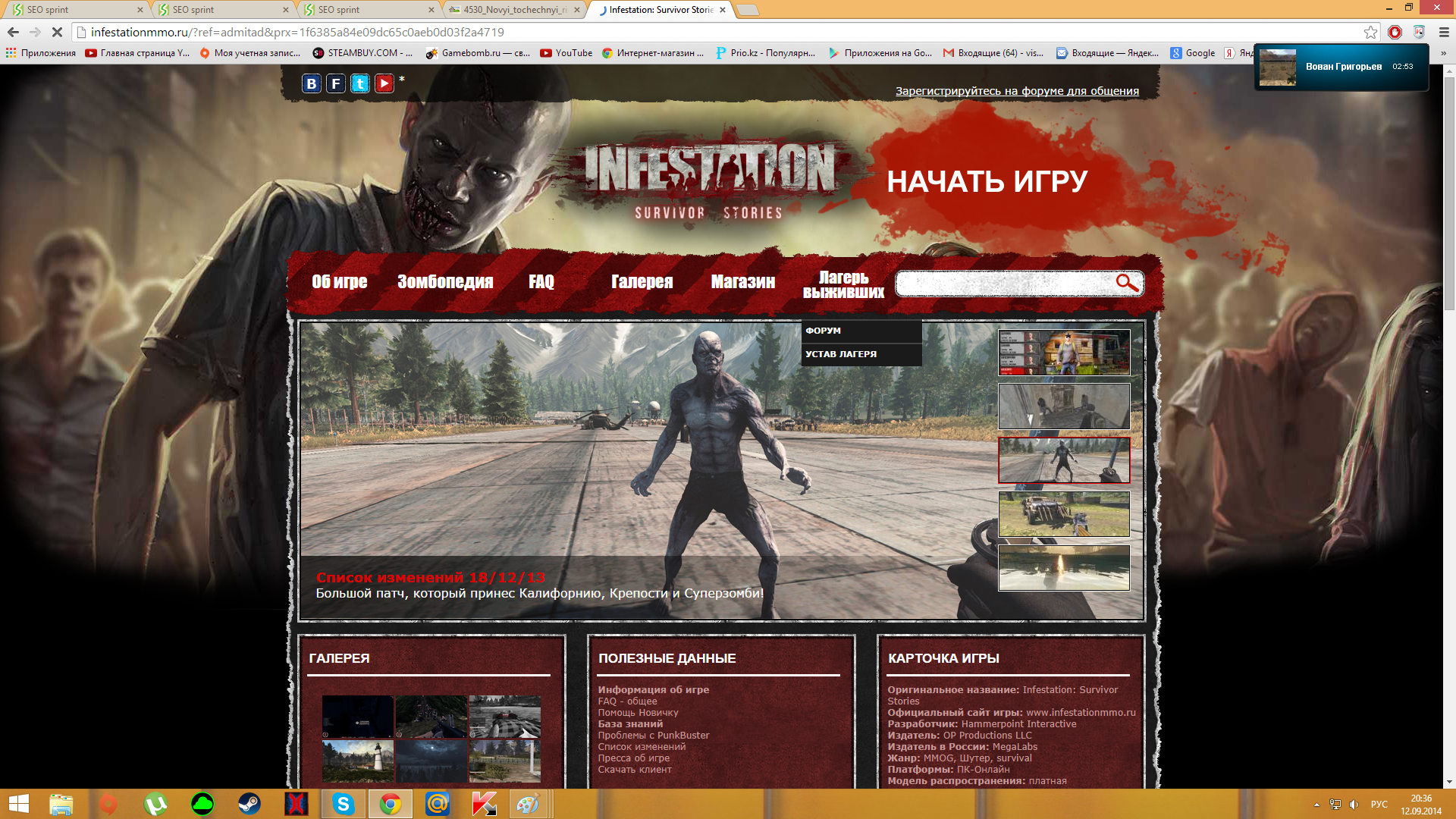Open the 'Зомбопедия' menu item
The height and width of the screenshot is (819, 1456).
[x=445, y=281]
